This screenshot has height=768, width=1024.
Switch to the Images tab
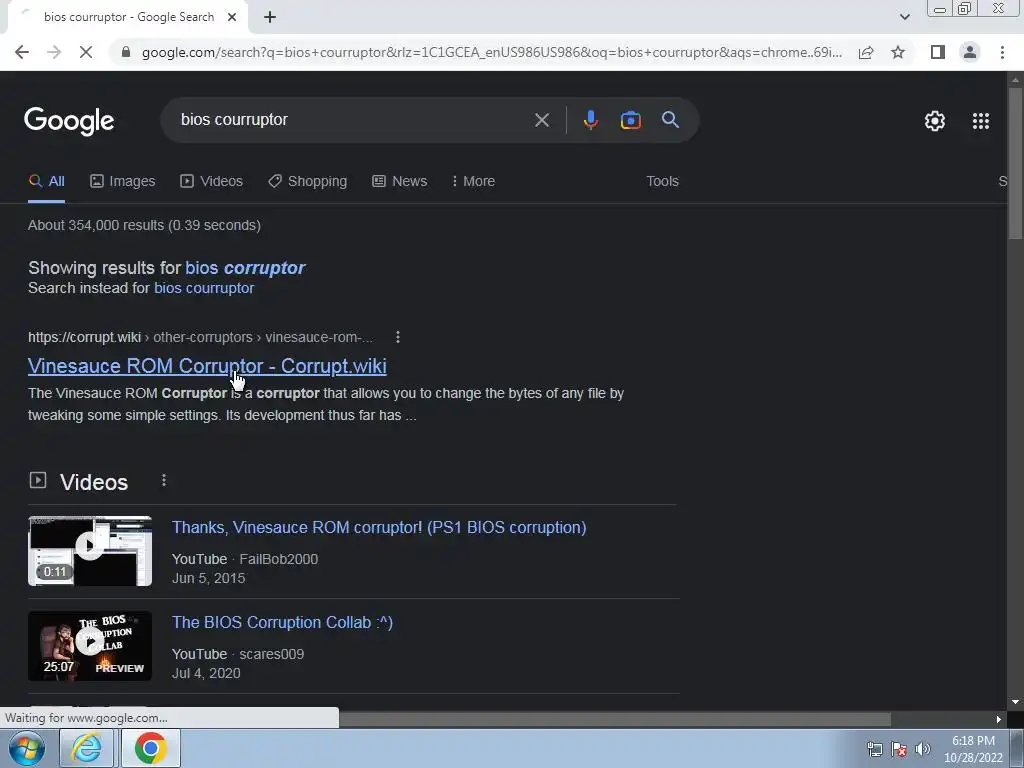tap(123, 182)
